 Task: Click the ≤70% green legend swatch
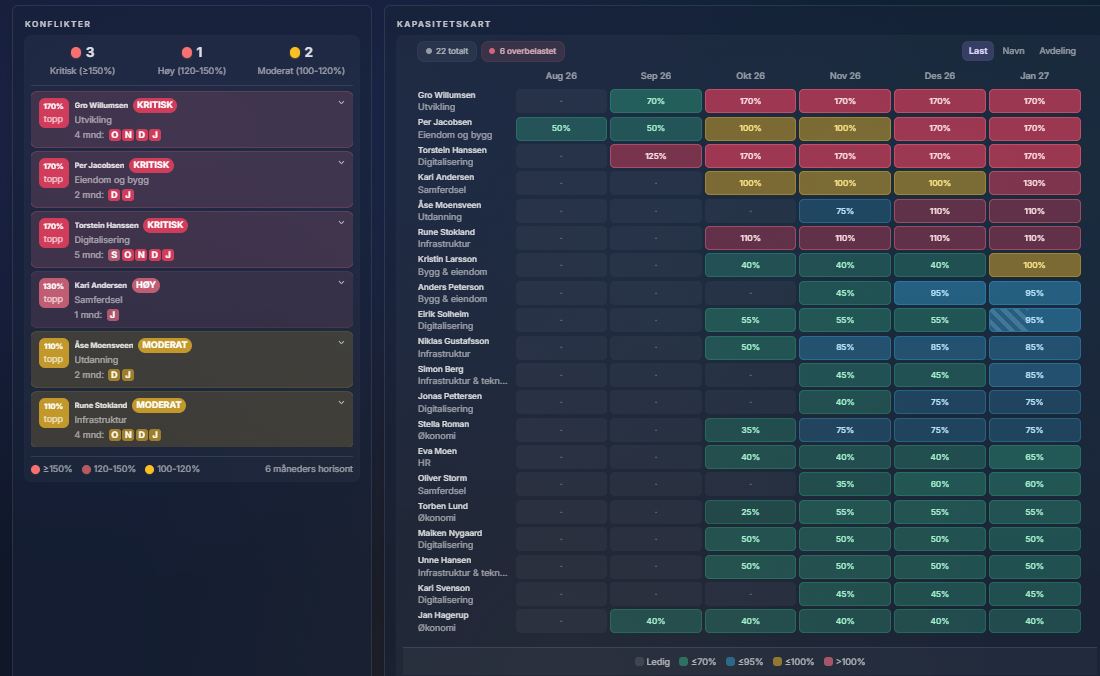[683, 661]
